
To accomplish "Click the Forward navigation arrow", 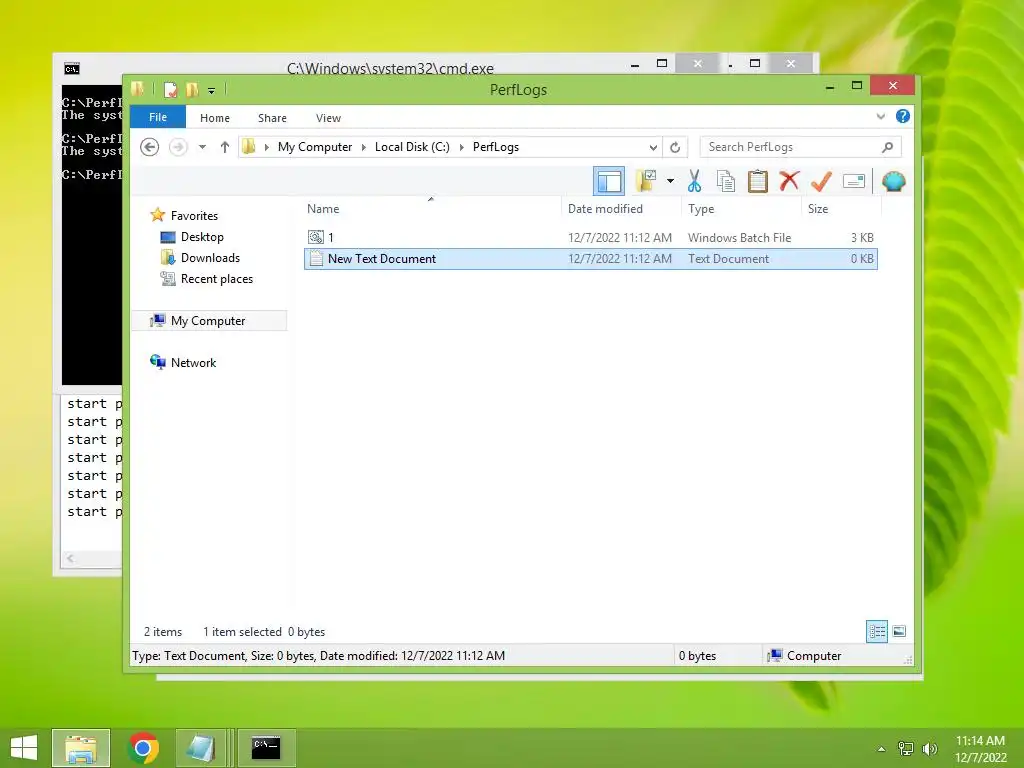I will (x=178, y=147).
